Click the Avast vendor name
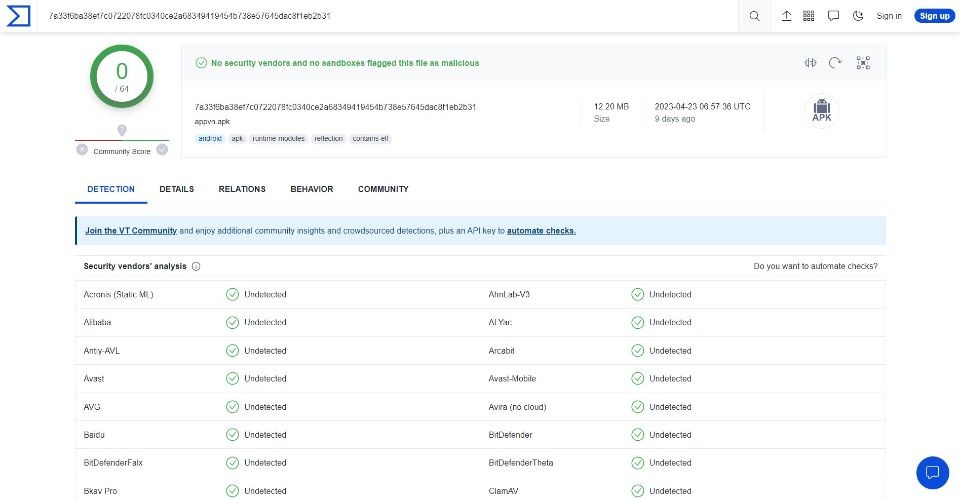 click(94, 379)
